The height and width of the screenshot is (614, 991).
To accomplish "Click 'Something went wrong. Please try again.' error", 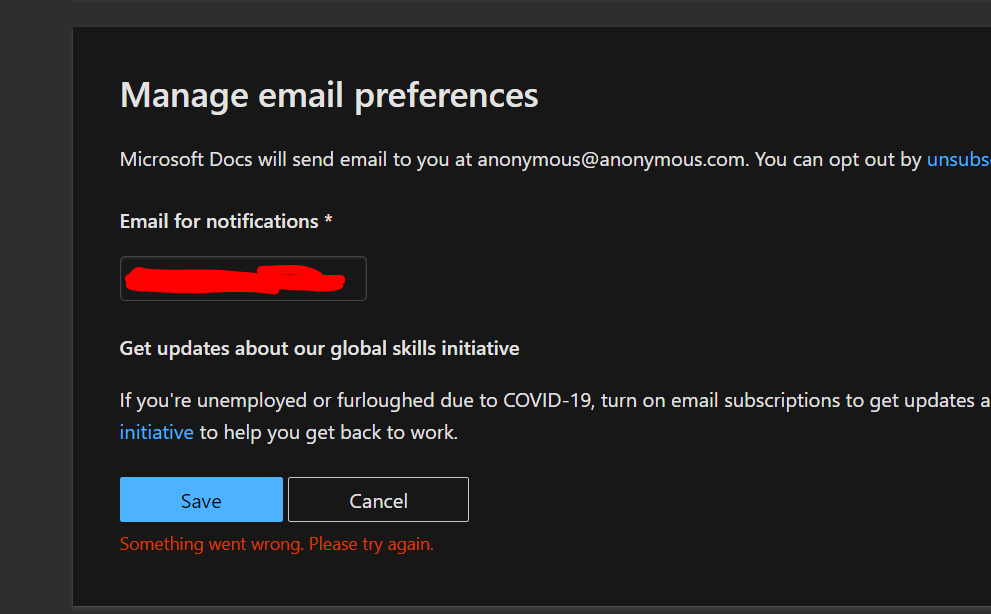I will [x=276, y=544].
